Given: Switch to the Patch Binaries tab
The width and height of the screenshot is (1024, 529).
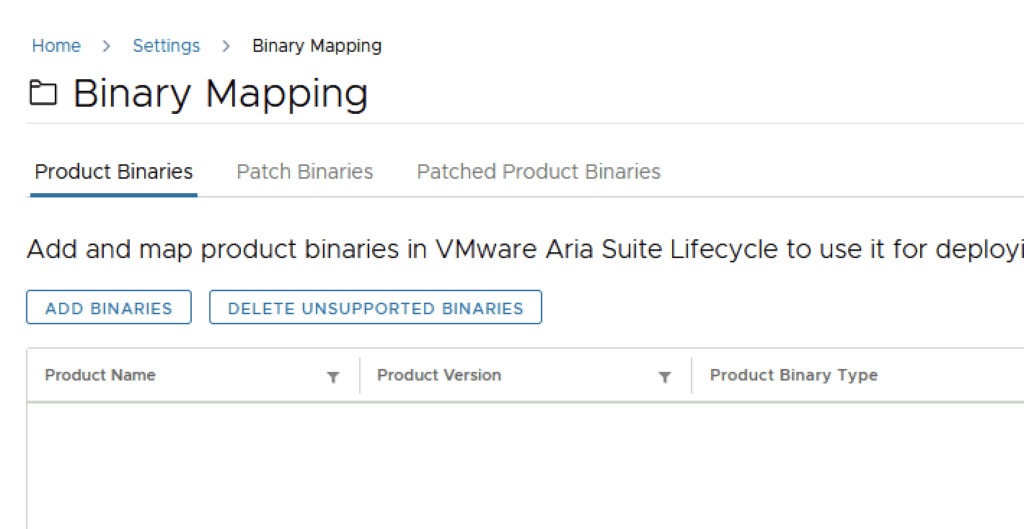Looking at the screenshot, I should tap(305, 172).
